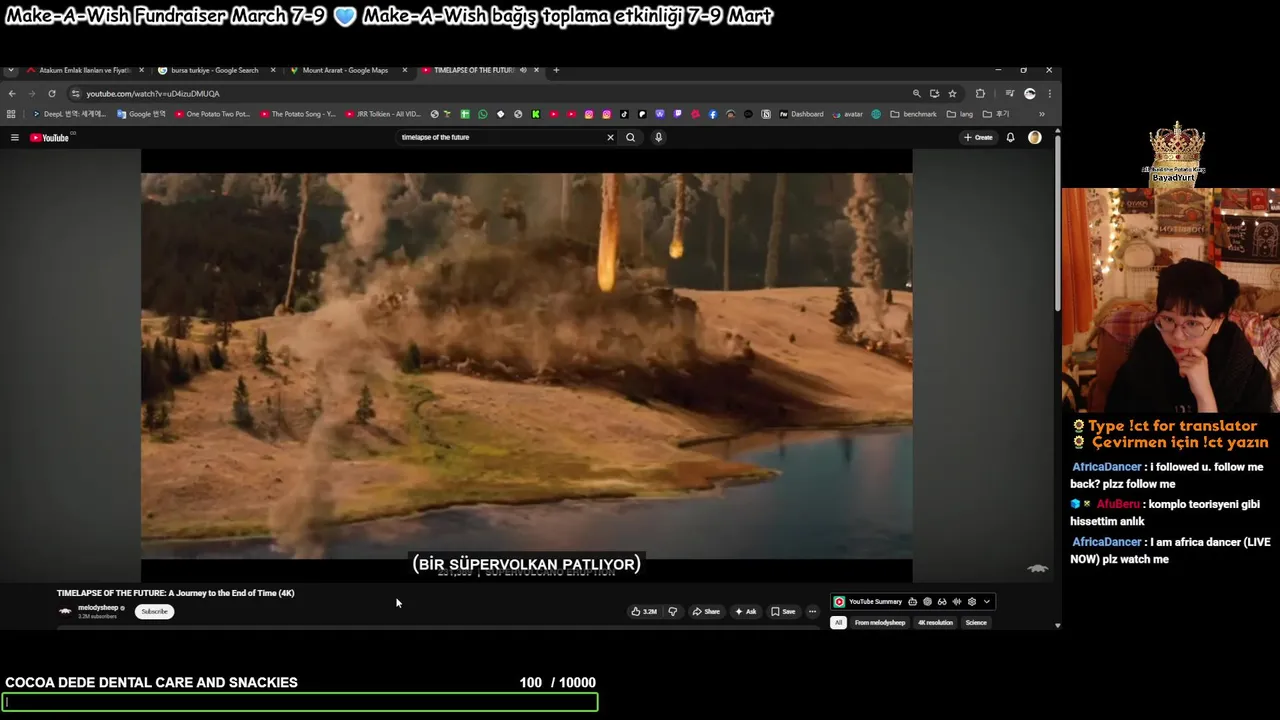The height and width of the screenshot is (720, 1280).
Task: Open the YouTube guide hamburger menu
Action: point(15,138)
